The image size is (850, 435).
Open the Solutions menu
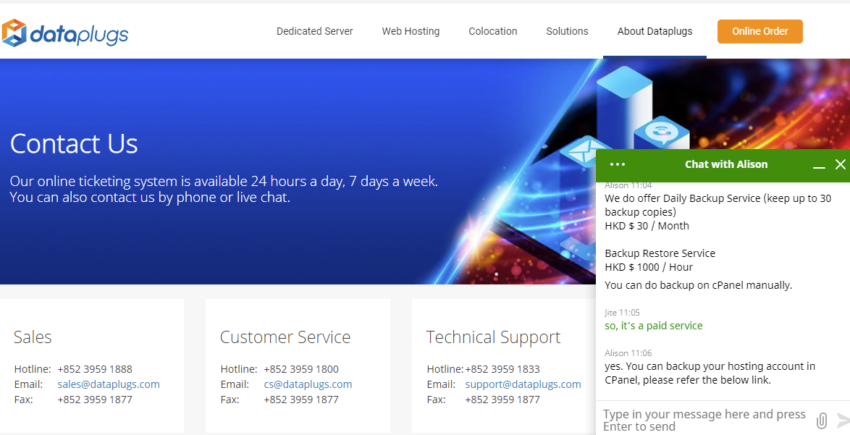(x=567, y=31)
